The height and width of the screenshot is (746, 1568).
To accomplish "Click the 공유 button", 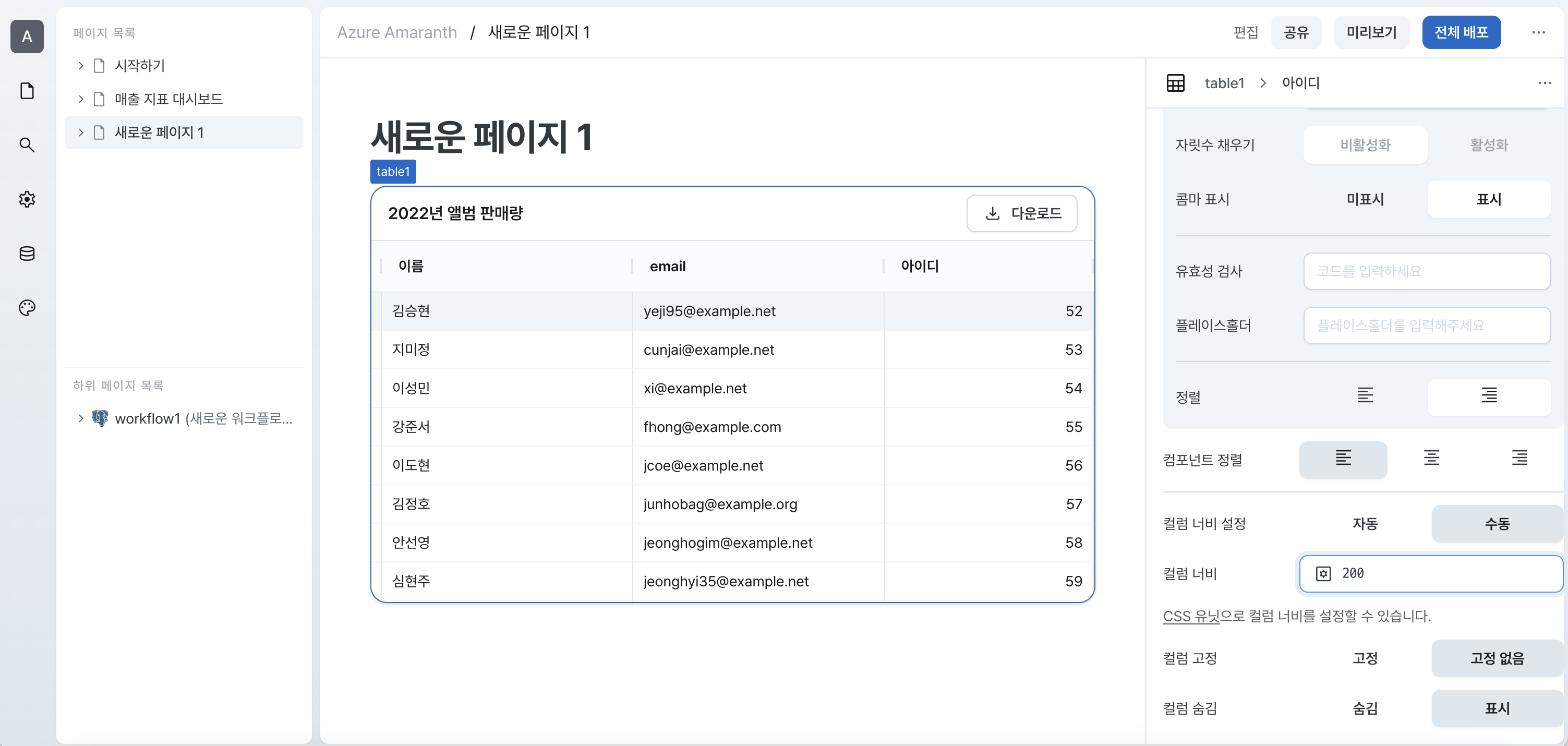I will 1296,32.
